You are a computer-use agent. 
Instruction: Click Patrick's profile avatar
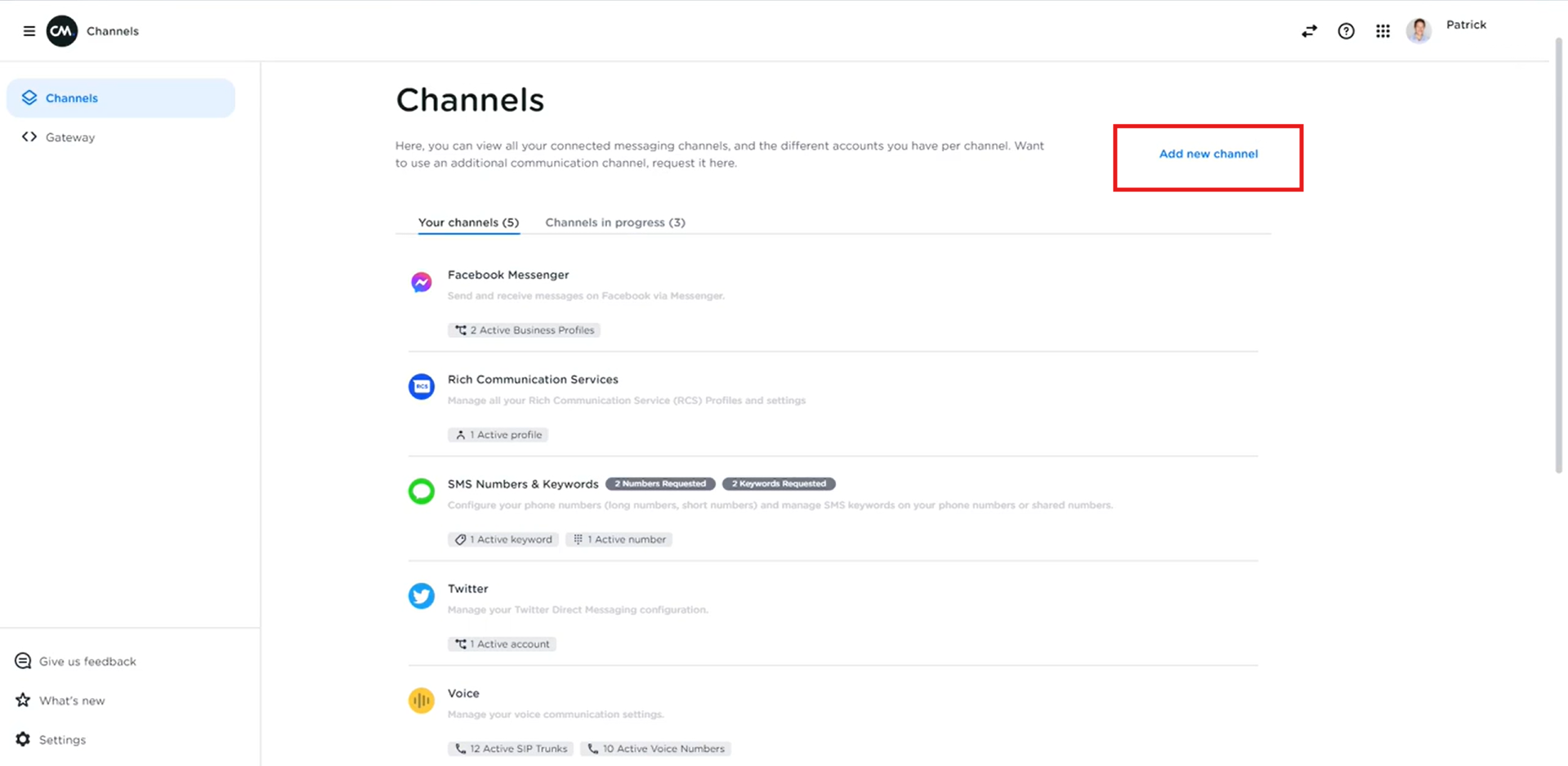(1418, 31)
